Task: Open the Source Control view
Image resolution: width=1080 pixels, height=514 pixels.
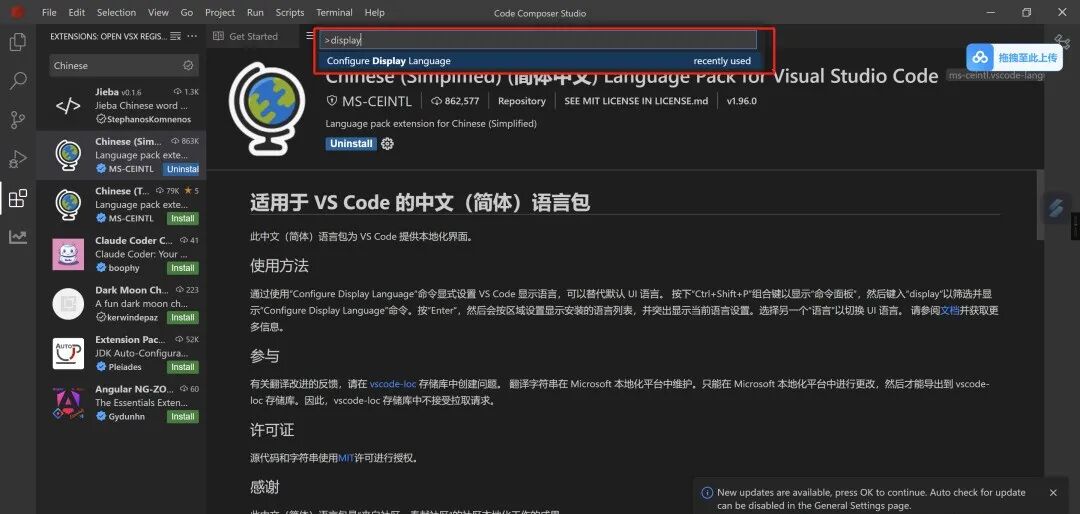Action: 17,121
